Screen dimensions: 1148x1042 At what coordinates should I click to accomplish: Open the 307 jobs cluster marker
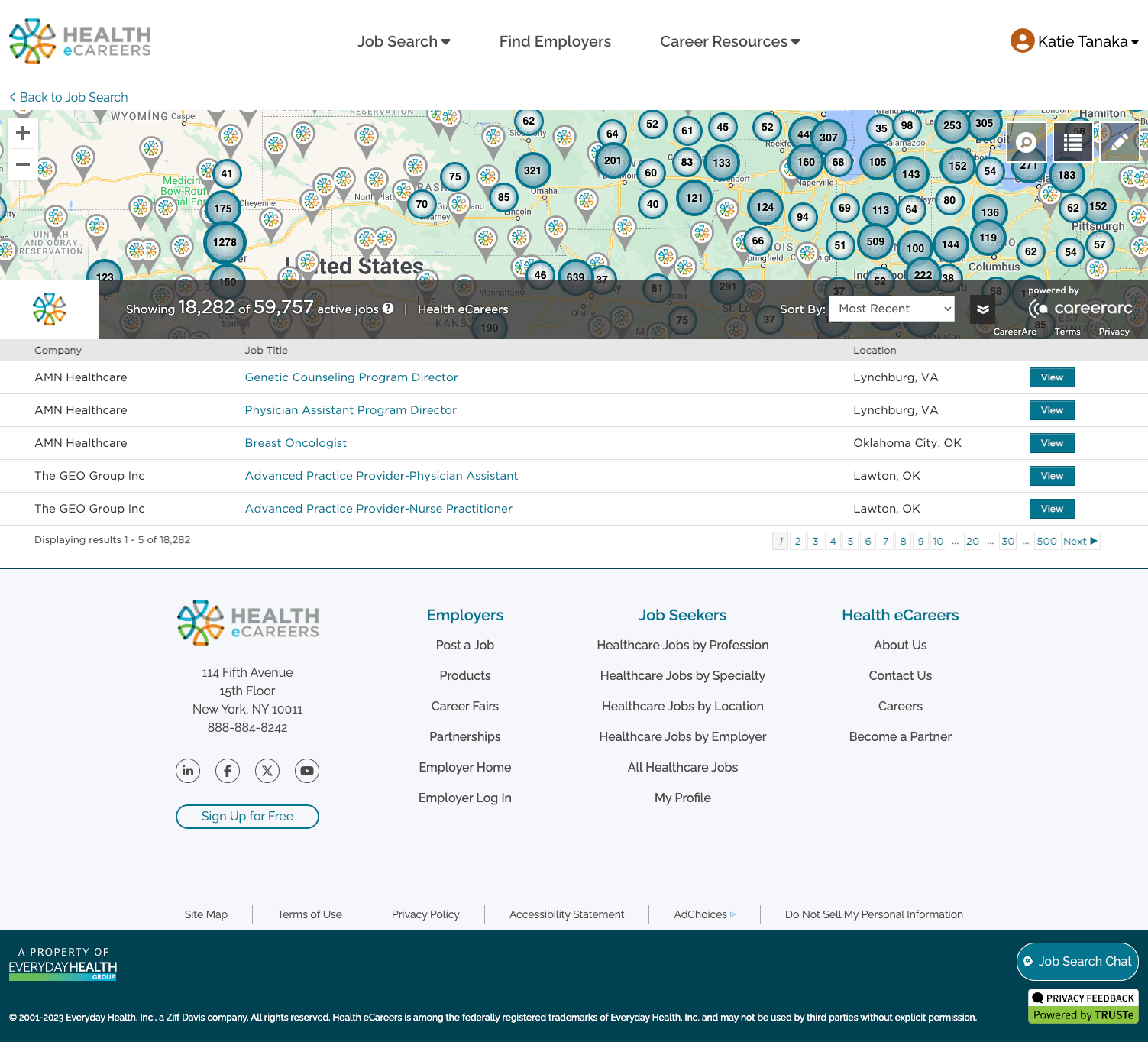pyautogui.click(x=829, y=138)
